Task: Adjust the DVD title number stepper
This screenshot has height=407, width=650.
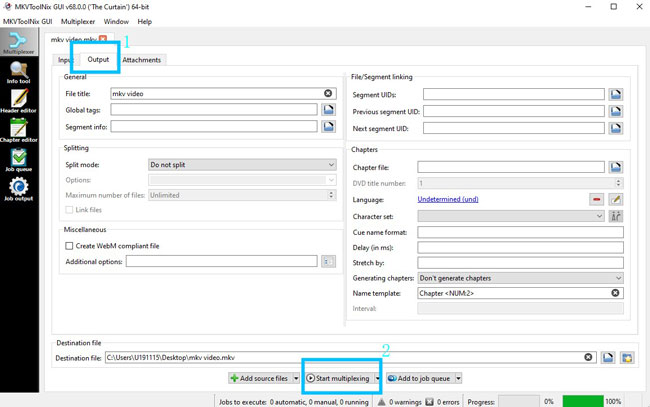Action: (x=618, y=183)
